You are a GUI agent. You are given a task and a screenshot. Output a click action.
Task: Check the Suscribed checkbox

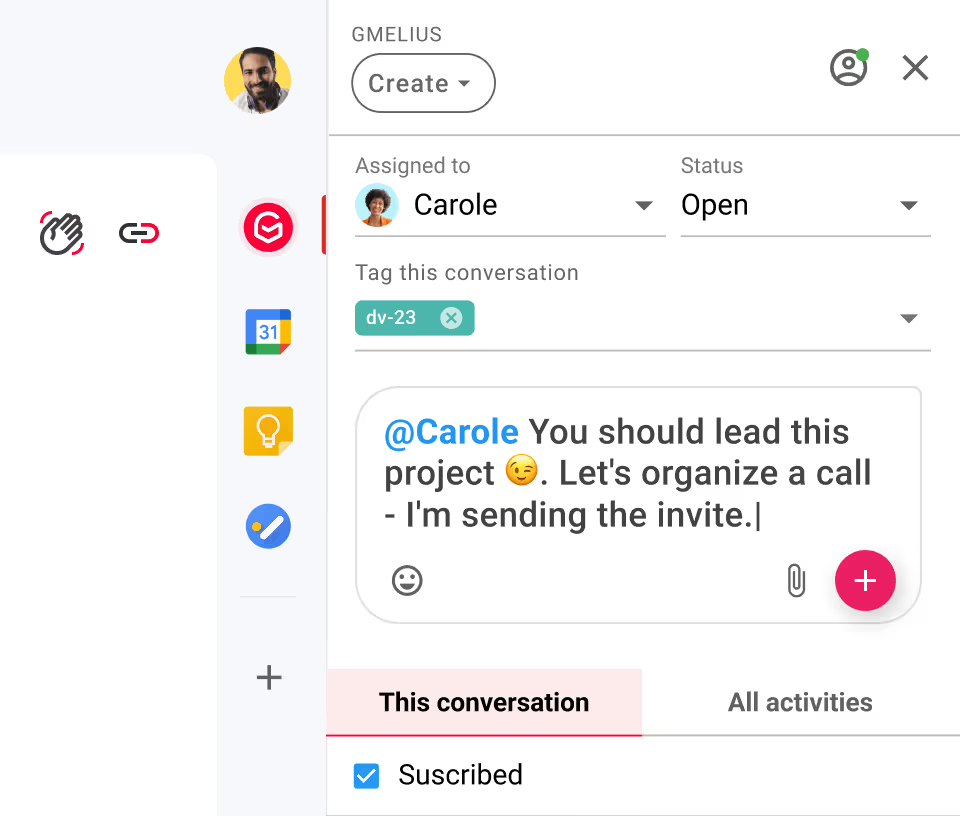(x=366, y=775)
